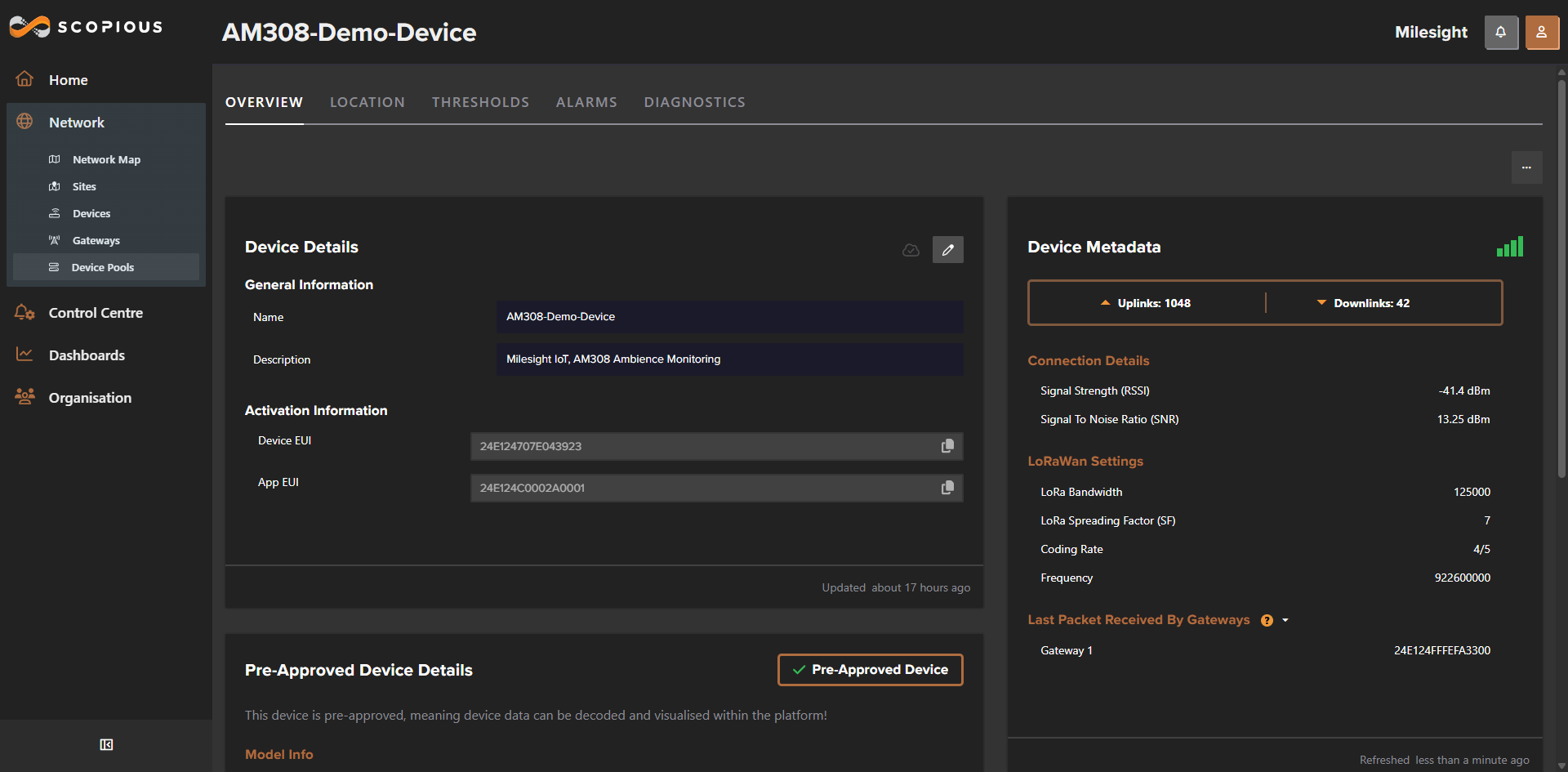Open the Thresholds tab
This screenshot has height=772, width=1568.
pyautogui.click(x=481, y=102)
